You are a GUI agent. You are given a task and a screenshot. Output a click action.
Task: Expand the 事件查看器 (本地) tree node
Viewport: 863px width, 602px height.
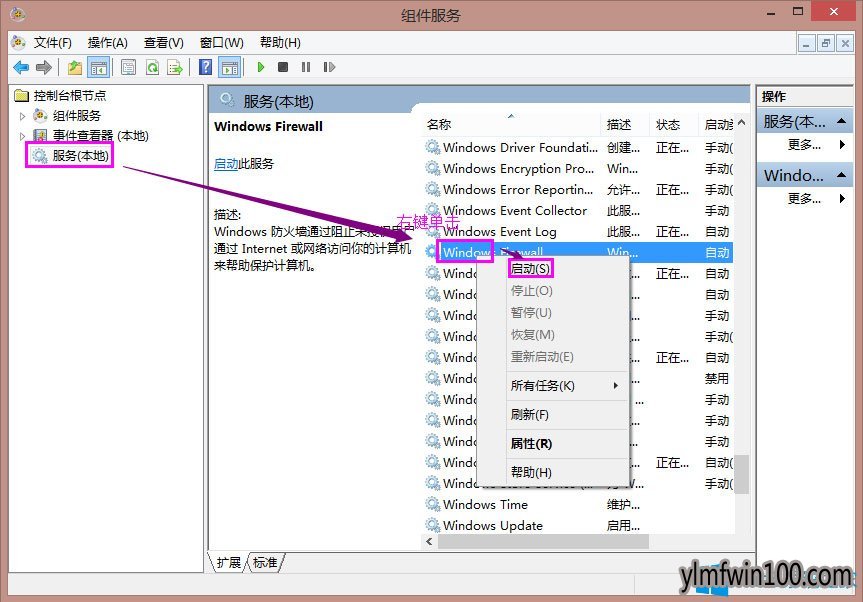coord(23,136)
